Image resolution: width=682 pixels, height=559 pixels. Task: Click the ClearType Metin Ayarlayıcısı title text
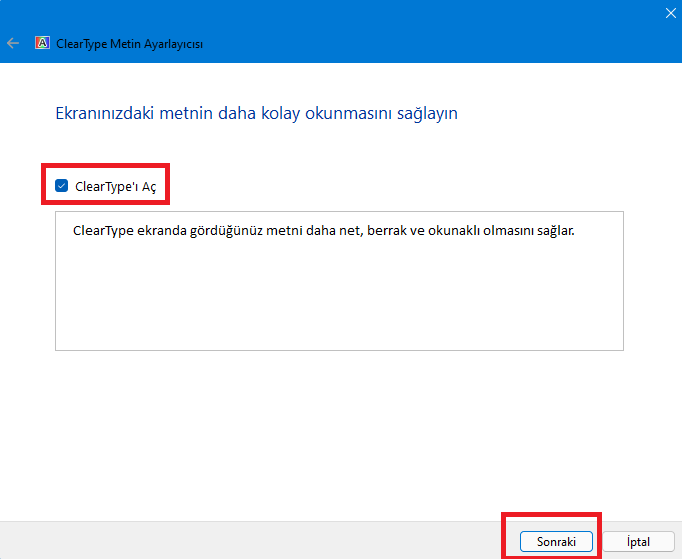(130, 44)
